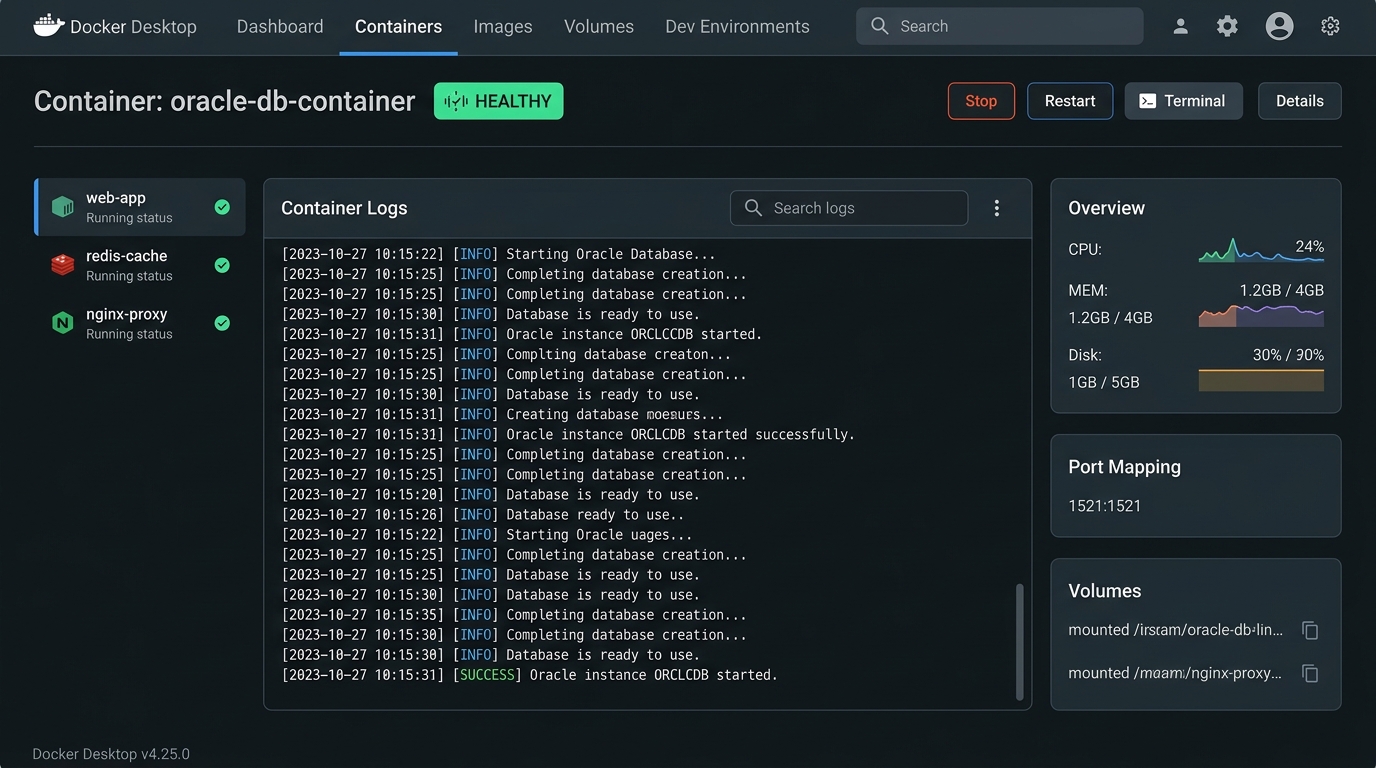The height and width of the screenshot is (768, 1376).
Task: Open the Dashboard tab
Action: click(280, 27)
